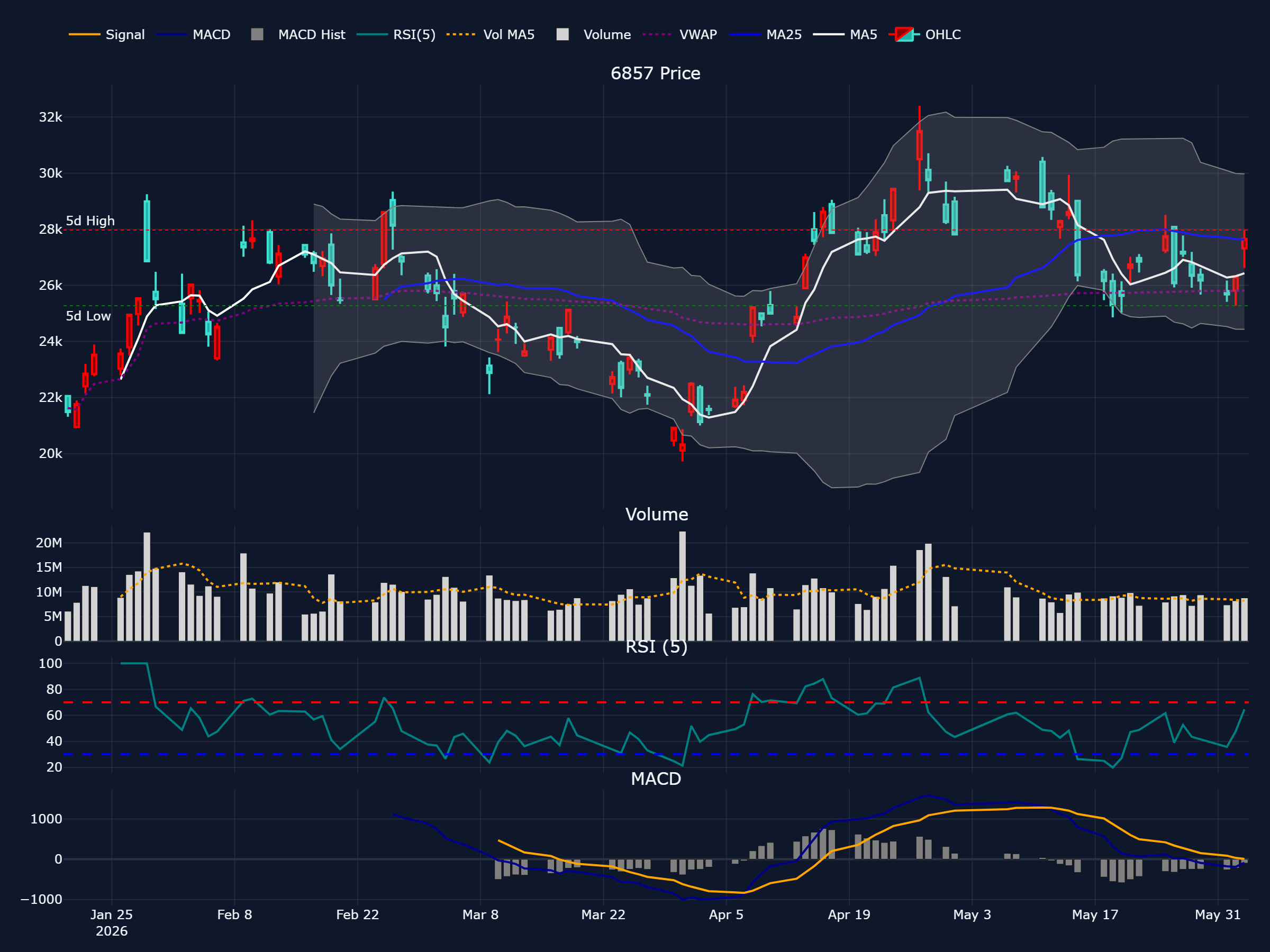Click the "May 3" date axis label

pyautogui.click(x=972, y=914)
